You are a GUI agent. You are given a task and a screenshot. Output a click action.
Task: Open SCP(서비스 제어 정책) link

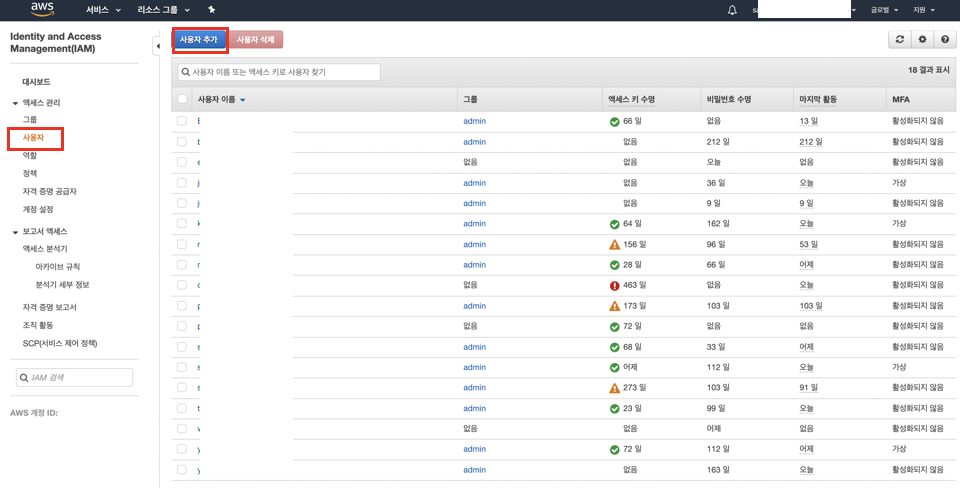point(59,343)
